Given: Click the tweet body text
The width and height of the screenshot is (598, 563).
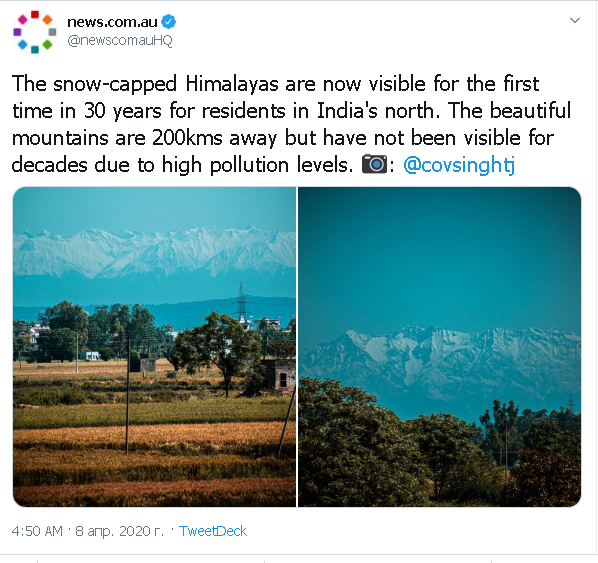Looking at the screenshot, I should tap(291, 124).
